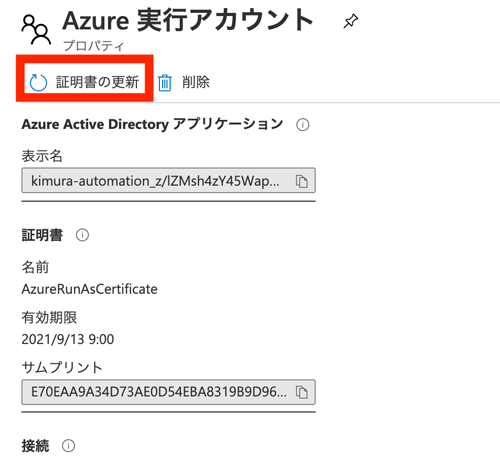Click the 証明書の更新 refresh icon
Viewport: 500px width, 463px height.
(x=38, y=83)
